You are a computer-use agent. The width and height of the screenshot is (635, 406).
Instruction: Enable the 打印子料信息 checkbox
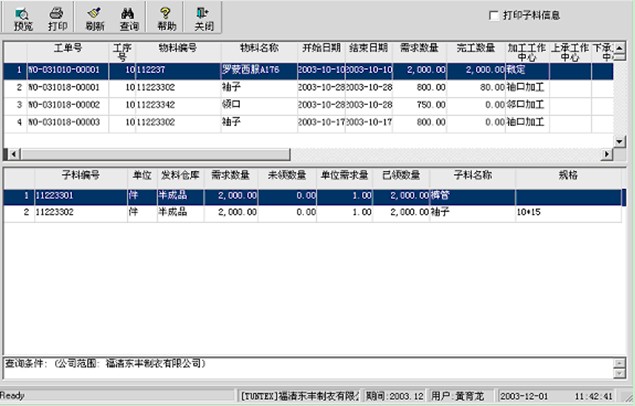click(493, 16)
